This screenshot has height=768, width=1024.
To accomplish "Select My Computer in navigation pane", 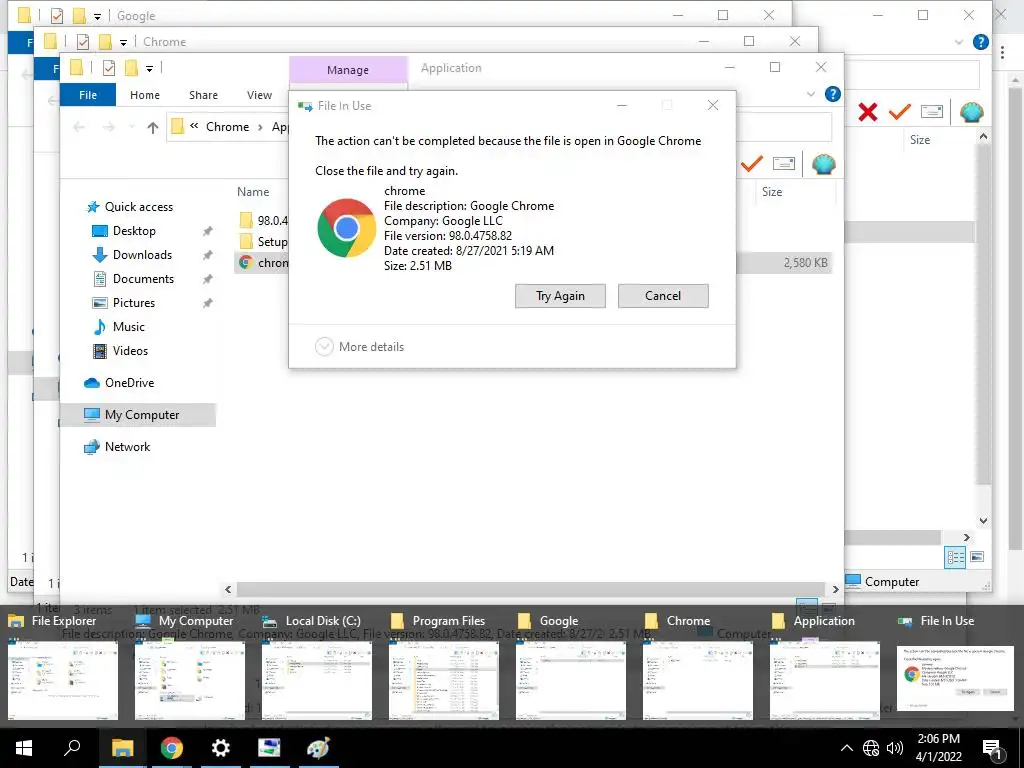I will pyautogui.click(x=138, y=415).
